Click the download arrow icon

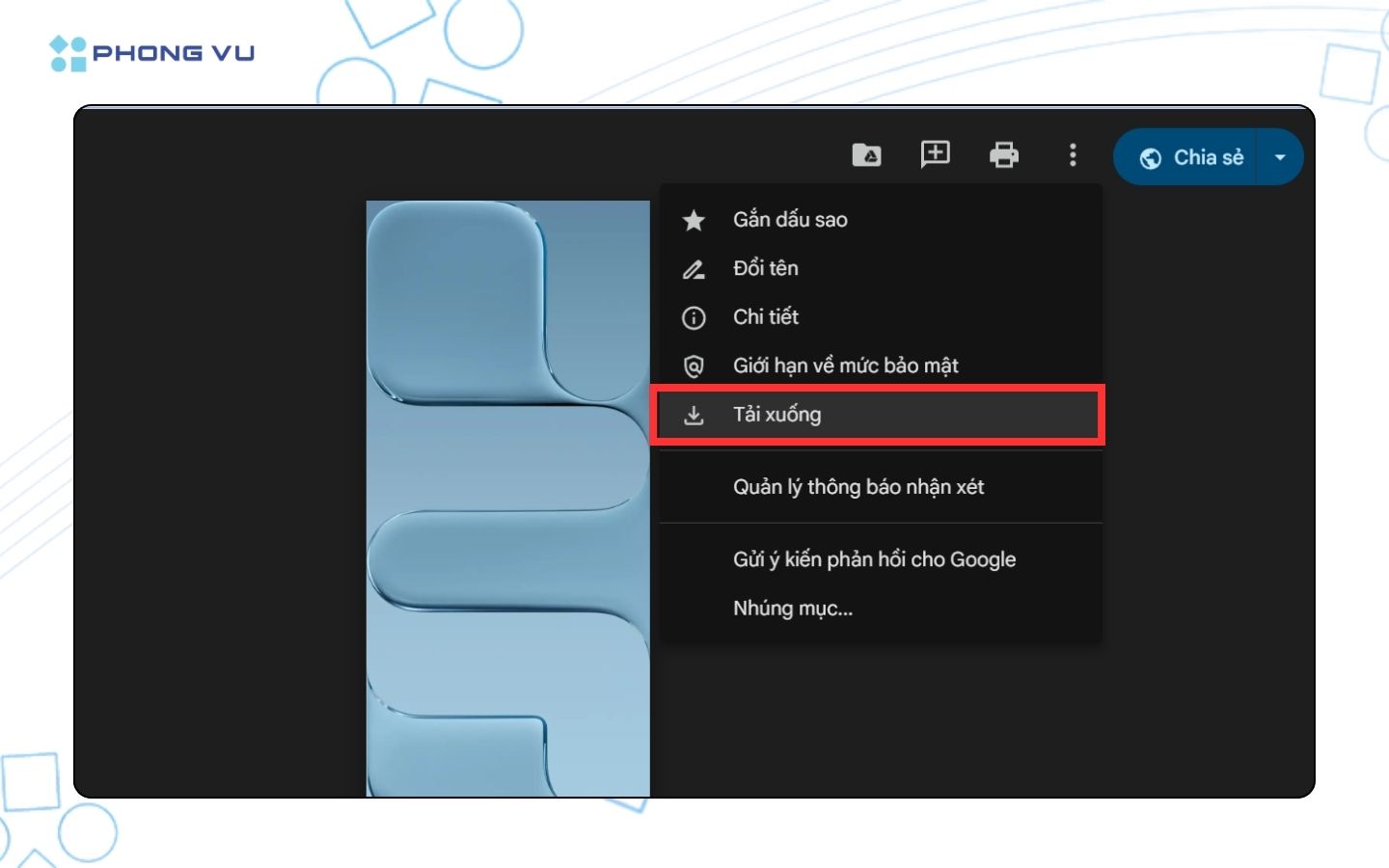[694, 416]
